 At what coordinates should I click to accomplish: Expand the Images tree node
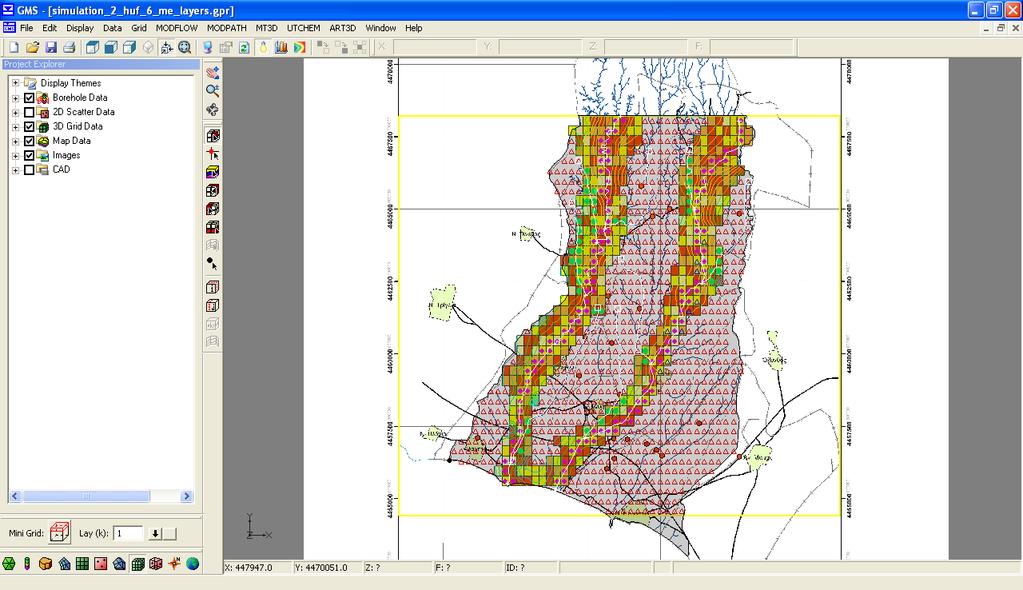(x=15, y=155)
